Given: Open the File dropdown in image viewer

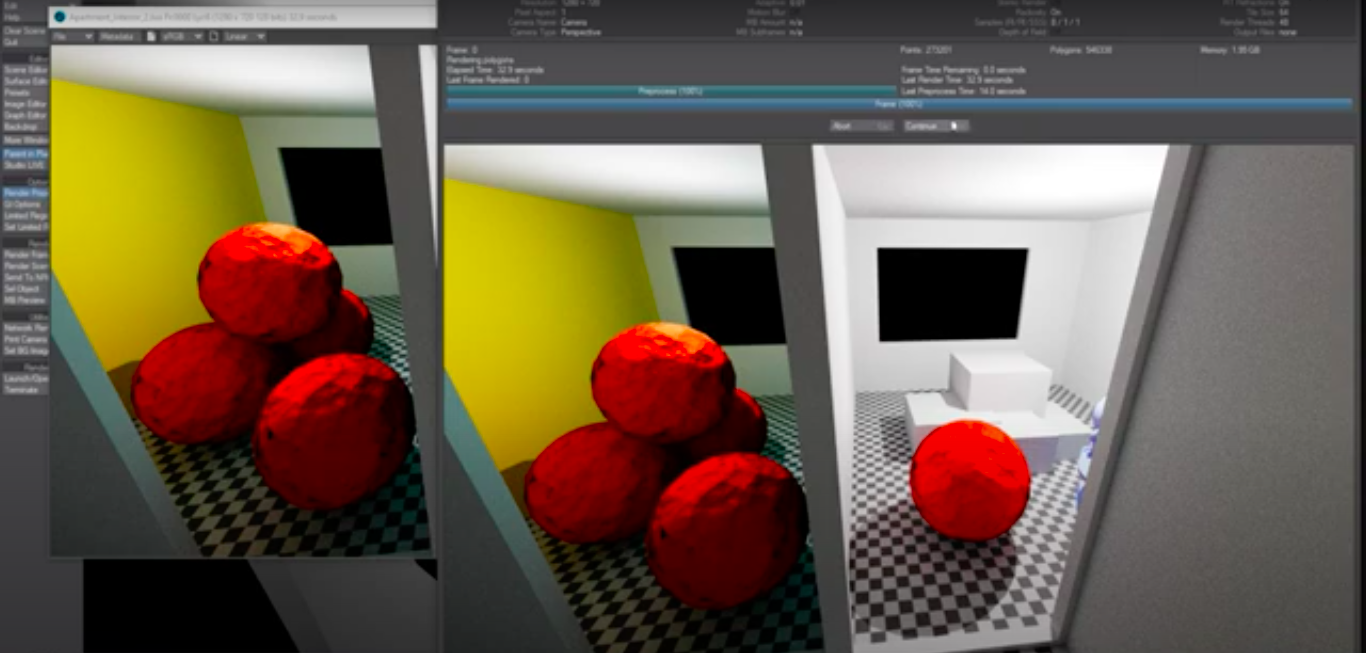Looking at the screenshot, I should click(x=72, y=36).
